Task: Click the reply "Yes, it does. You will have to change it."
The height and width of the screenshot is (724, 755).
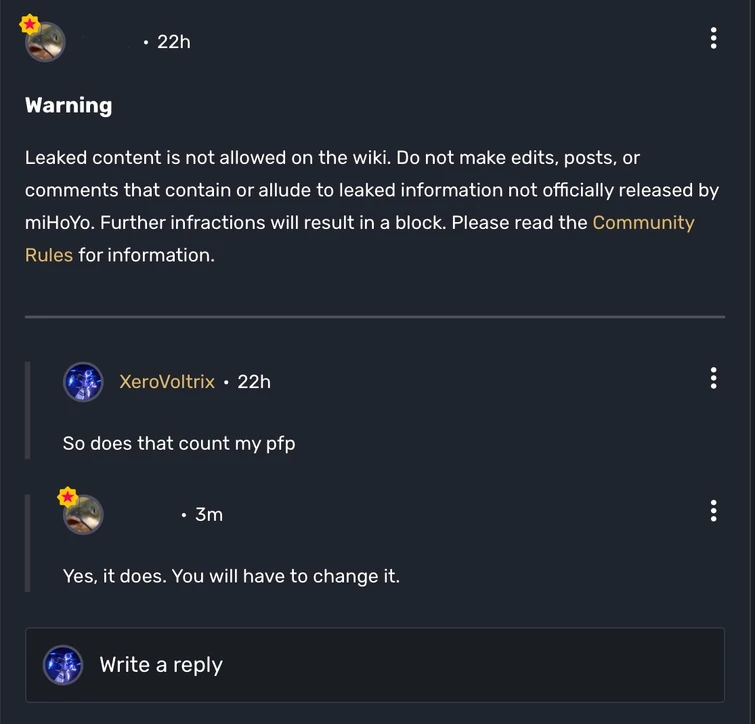Action: click(231, 576)
